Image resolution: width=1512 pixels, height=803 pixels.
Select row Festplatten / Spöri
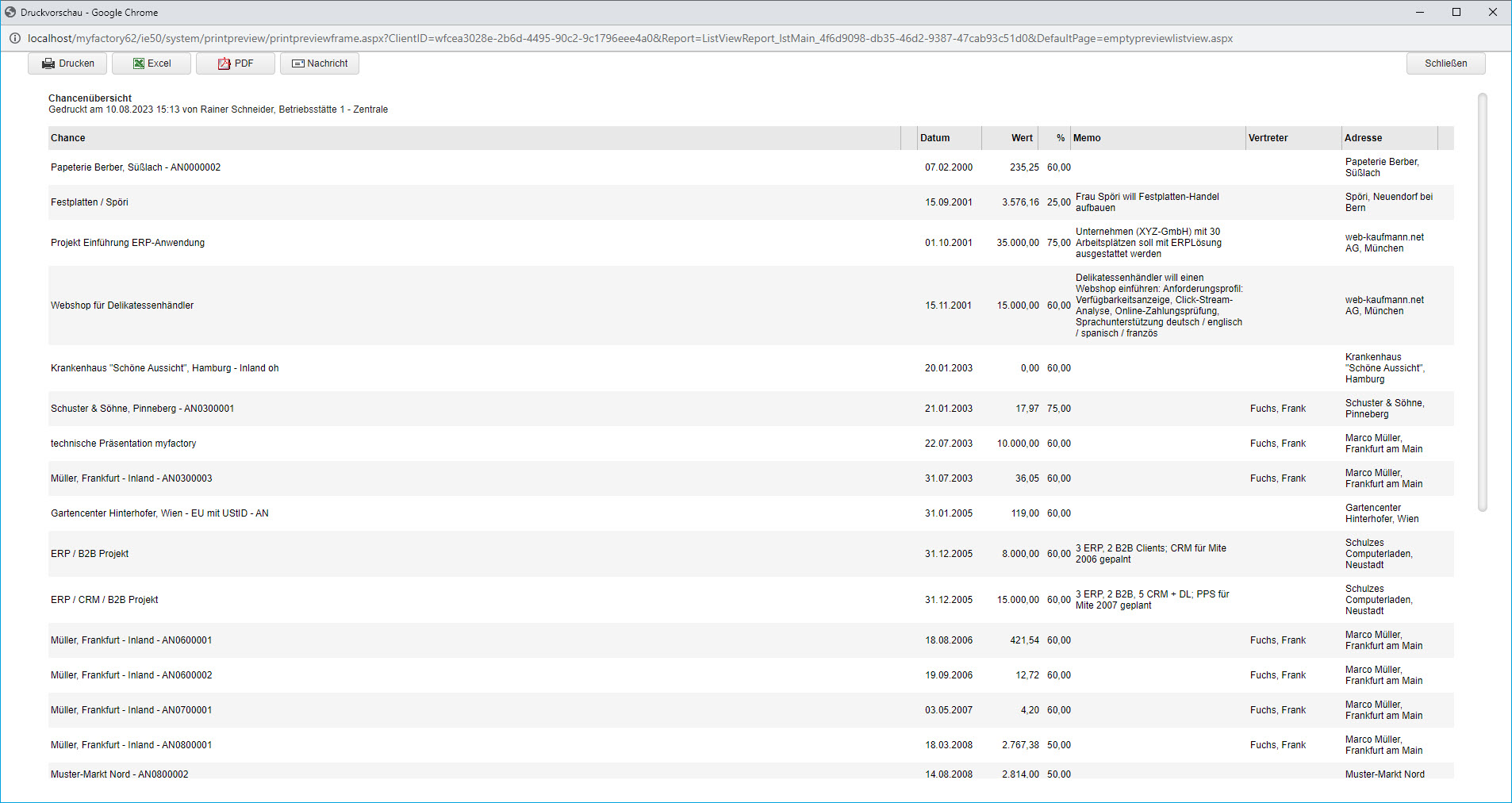pos(750,202)
